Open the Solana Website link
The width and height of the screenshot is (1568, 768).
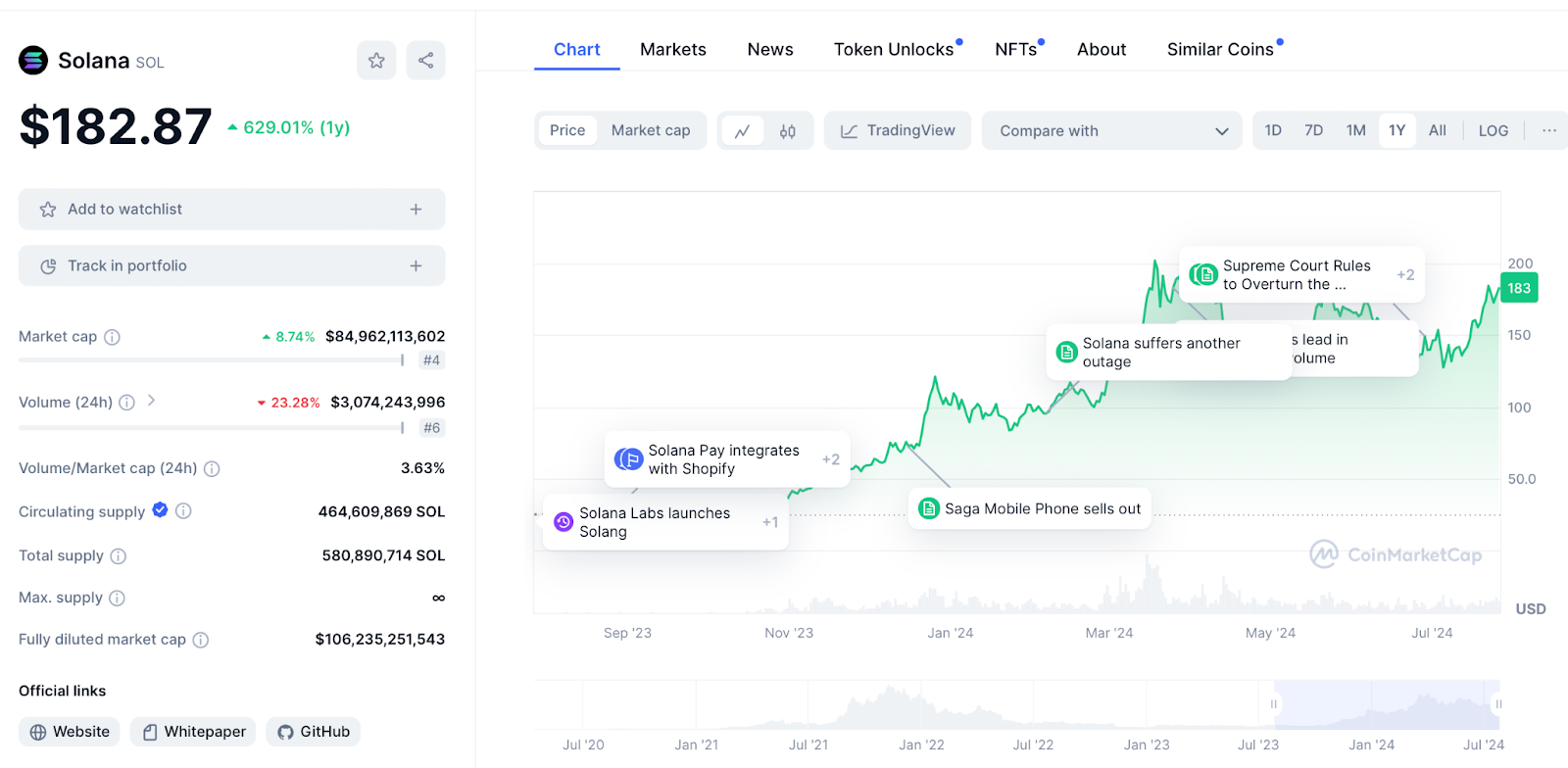(70, 732)
